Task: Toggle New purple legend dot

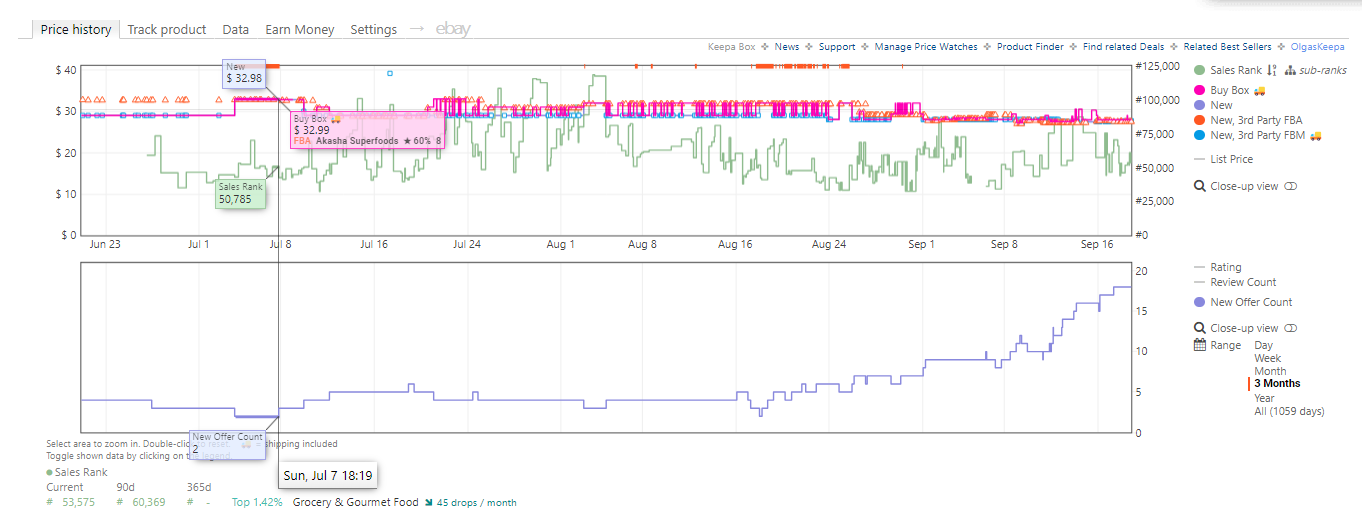Action: [x=1199, y=105]
